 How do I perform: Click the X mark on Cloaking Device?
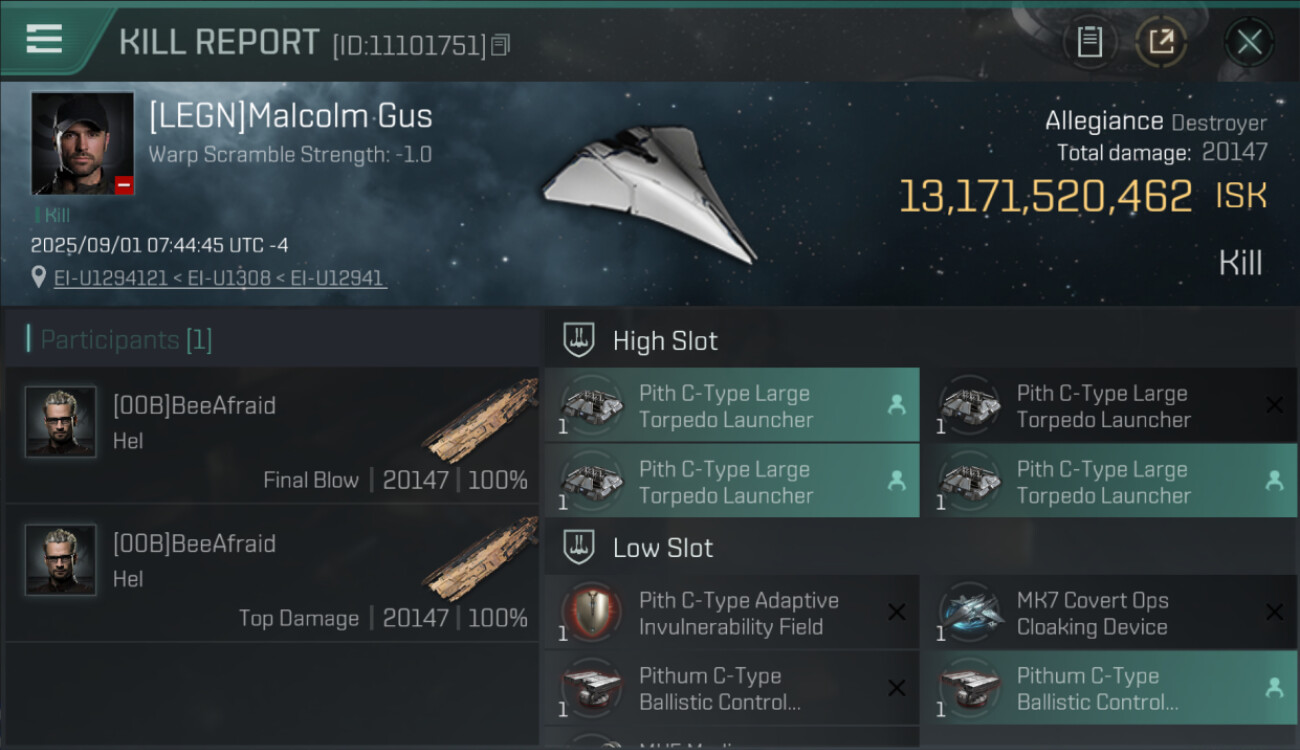tap(1274, 612)
